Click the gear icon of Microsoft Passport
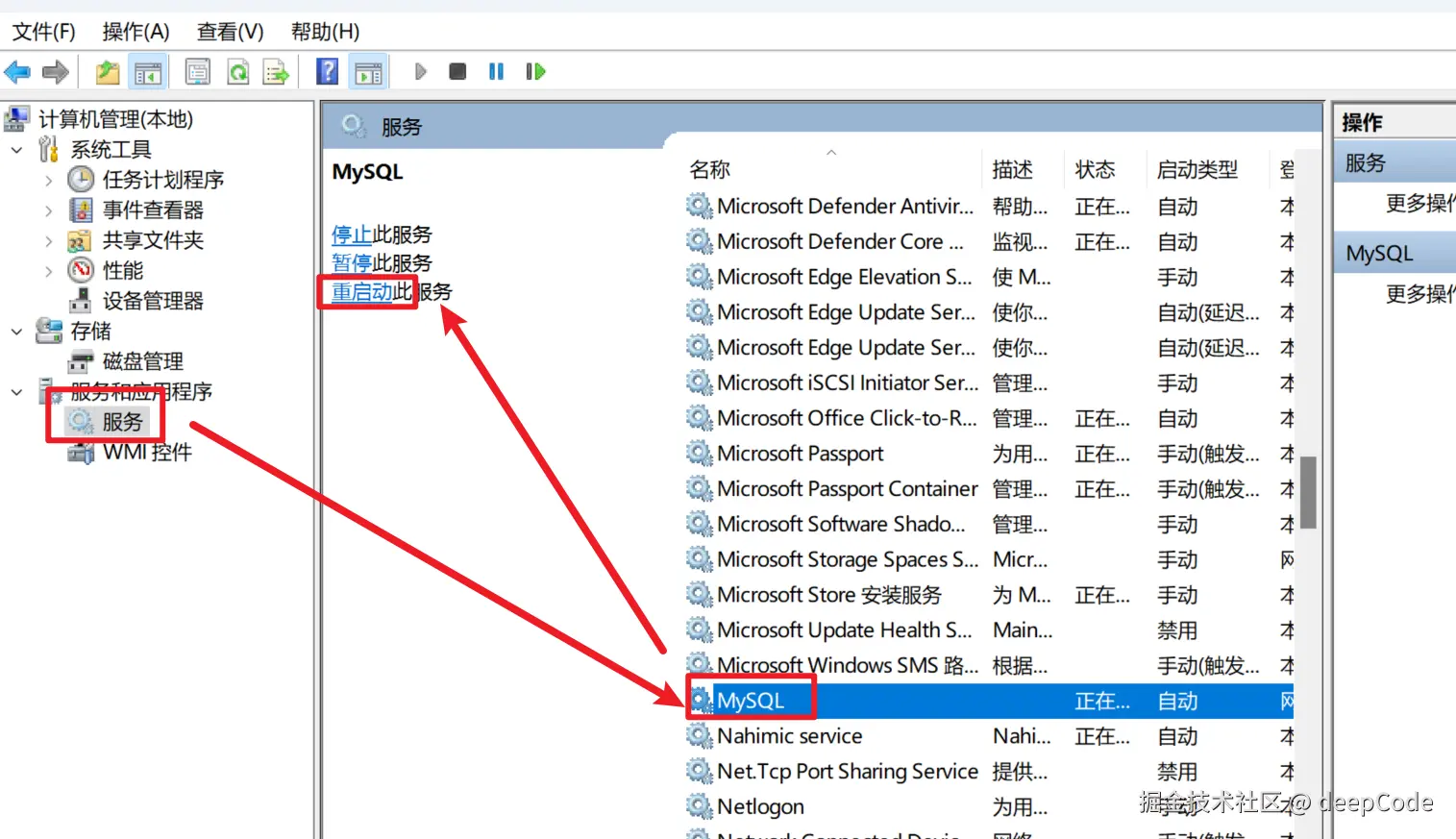The width and height of the screenshot is (1456, 839). 700,454
